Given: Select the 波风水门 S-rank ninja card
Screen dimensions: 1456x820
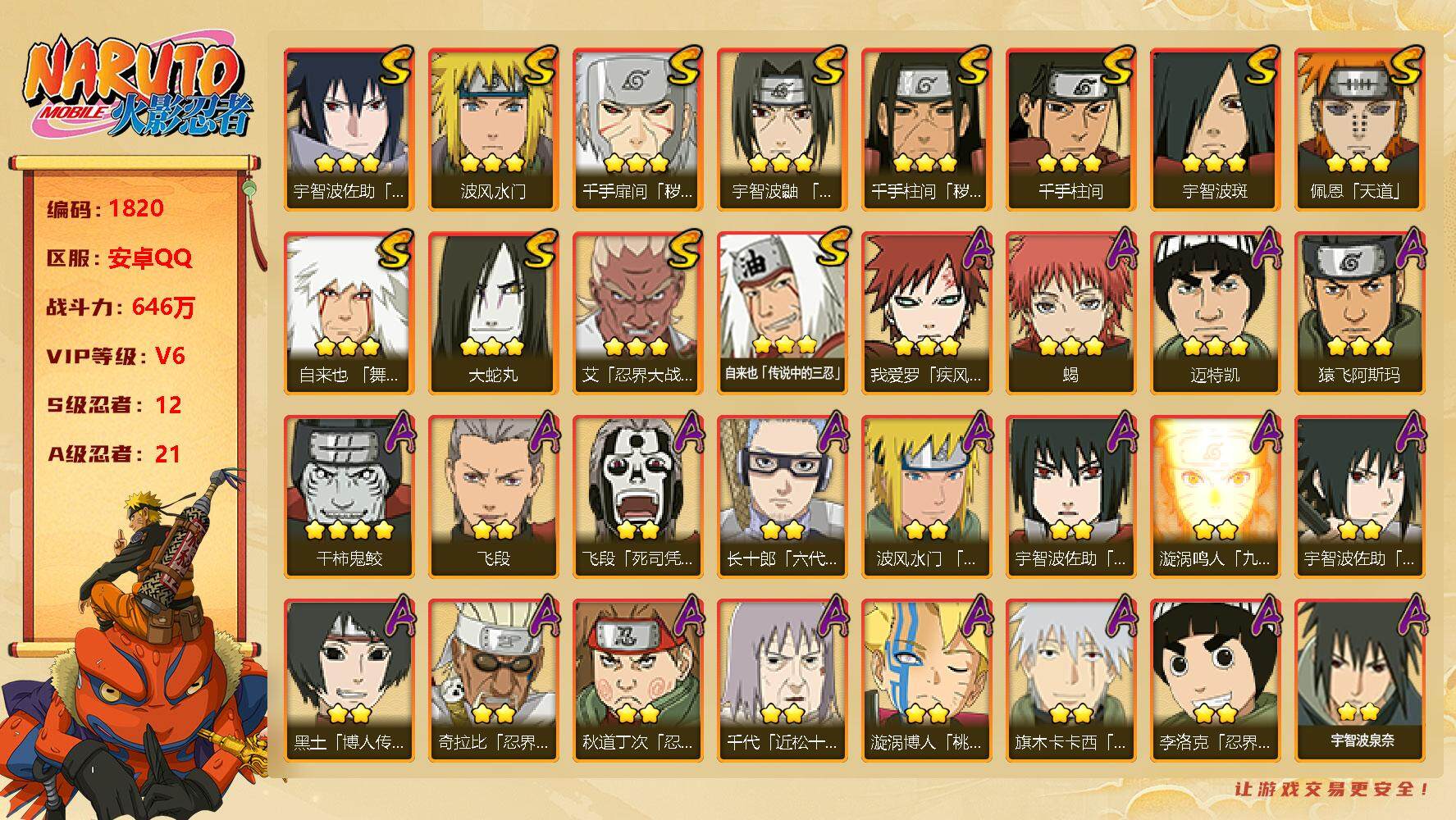Looking at the screenshot, I should pyautogui.click(x=493, y=130).
